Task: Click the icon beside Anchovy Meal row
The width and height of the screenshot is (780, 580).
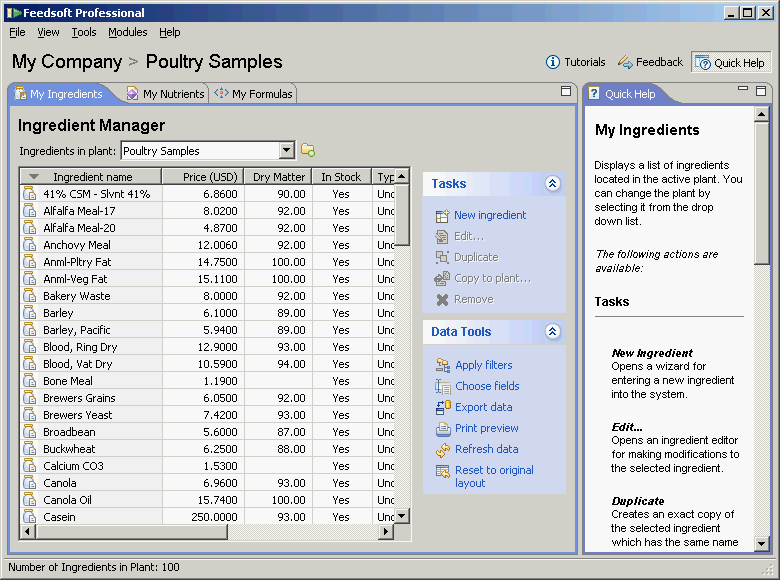Action: click(30, 245)
